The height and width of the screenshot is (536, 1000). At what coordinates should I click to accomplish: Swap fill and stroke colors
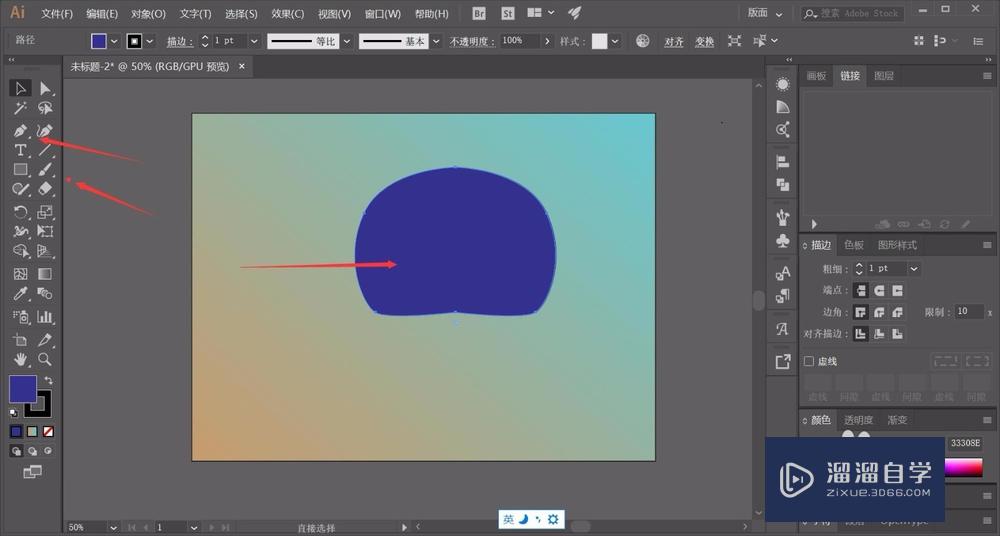point(47,381)
